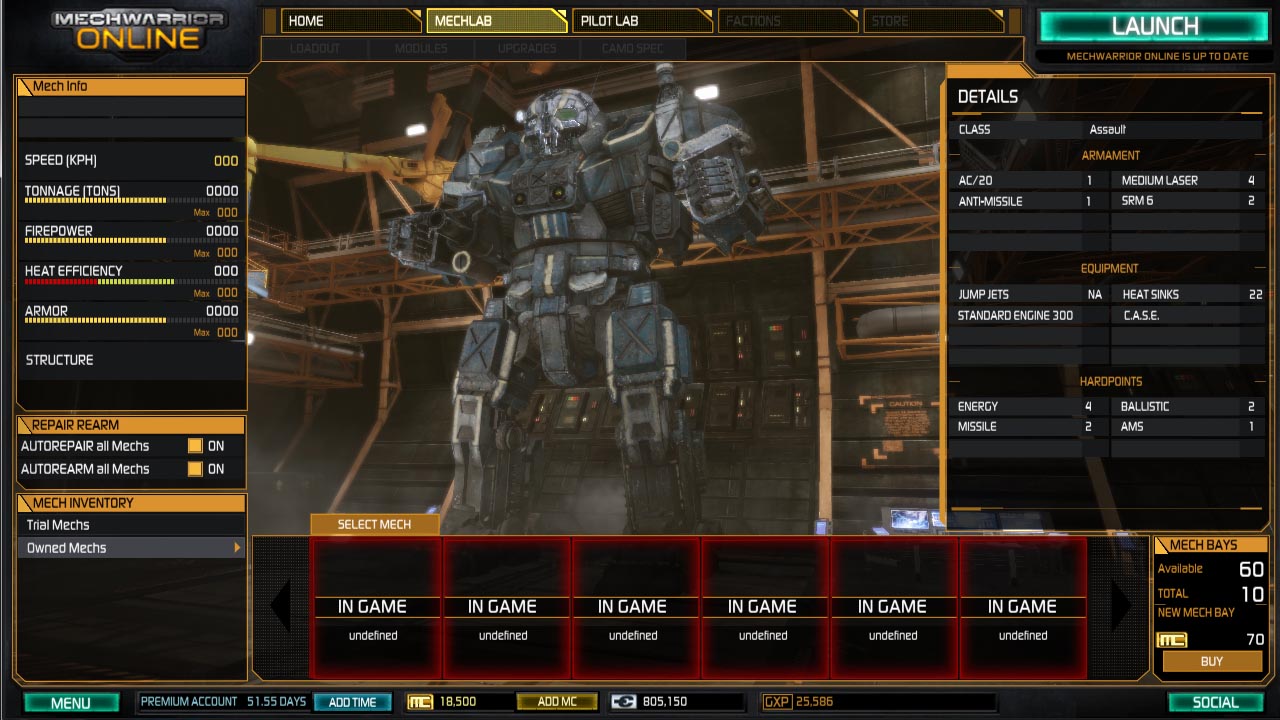Click the STRUCTURE stat label

tap(59, 360)
